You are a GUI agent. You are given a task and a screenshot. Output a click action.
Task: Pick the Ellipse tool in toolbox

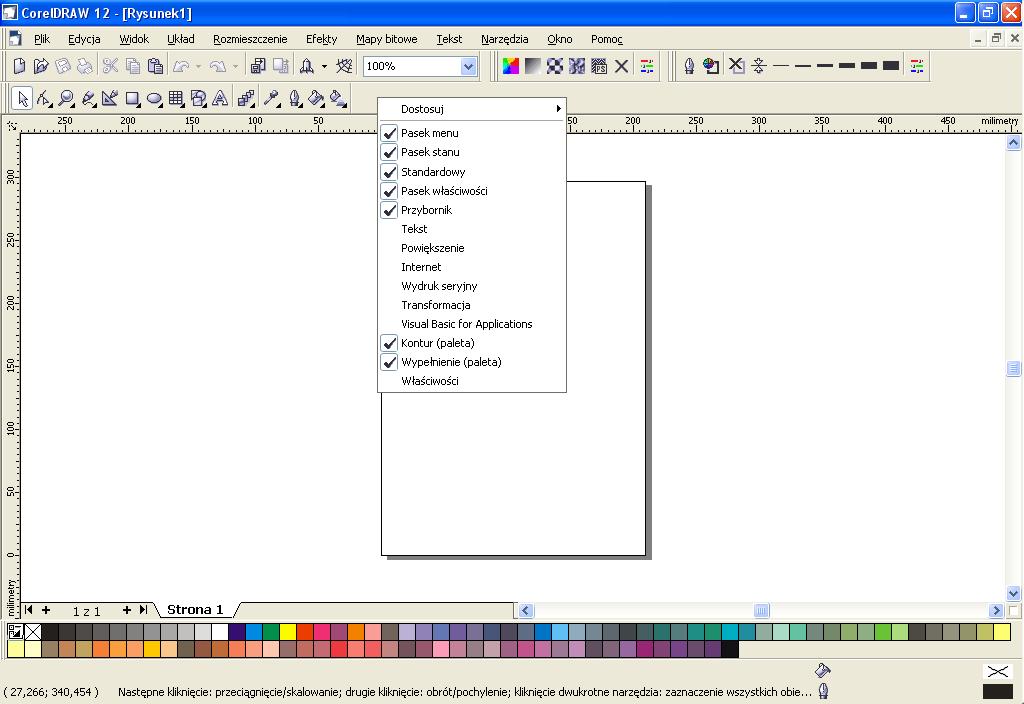pos(154,98)
